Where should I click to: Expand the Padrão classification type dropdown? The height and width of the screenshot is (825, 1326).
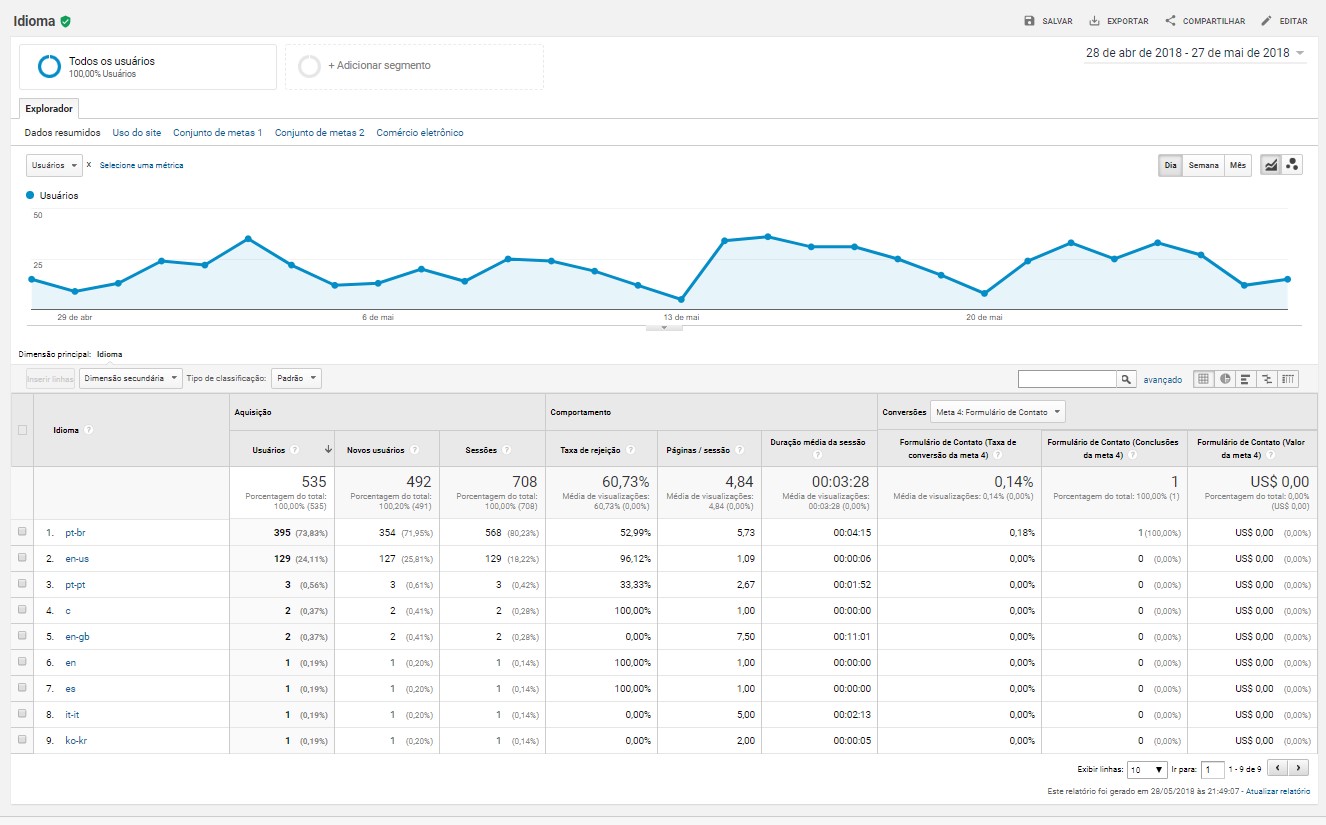[296, 378]
